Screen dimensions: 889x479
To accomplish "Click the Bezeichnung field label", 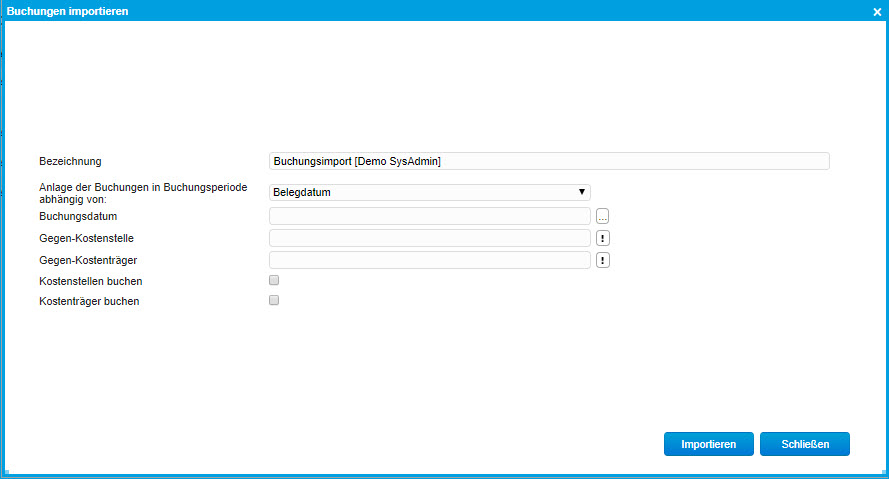I will (x=71, y=161).
